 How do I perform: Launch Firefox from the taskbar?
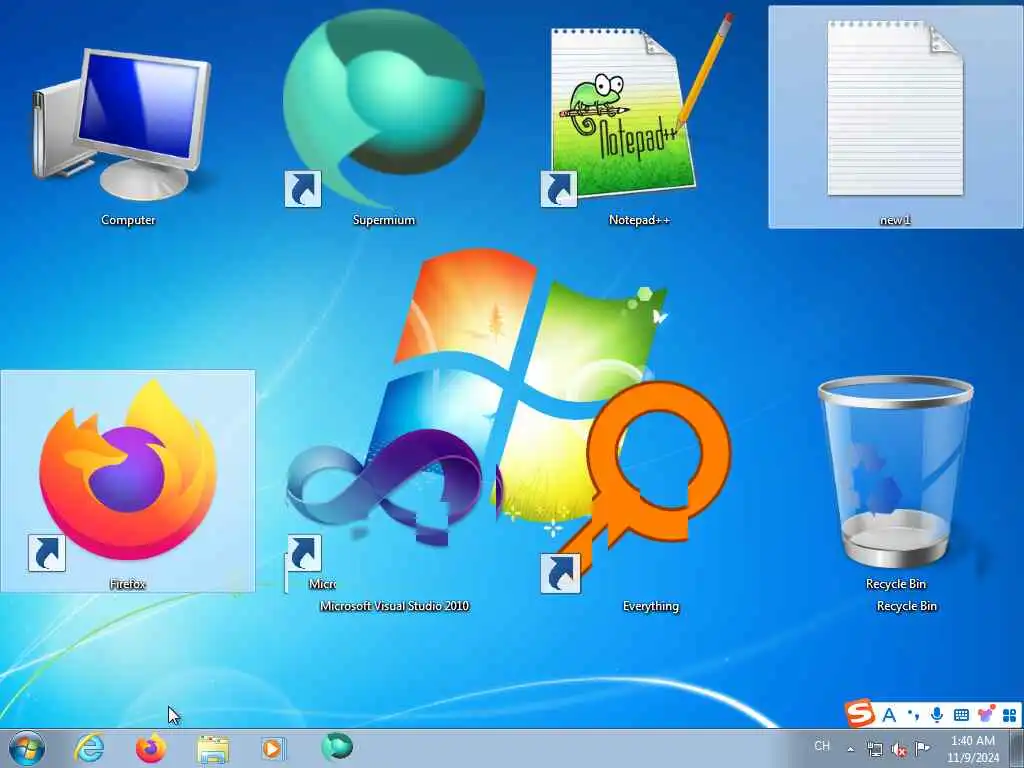pos(151,748)
